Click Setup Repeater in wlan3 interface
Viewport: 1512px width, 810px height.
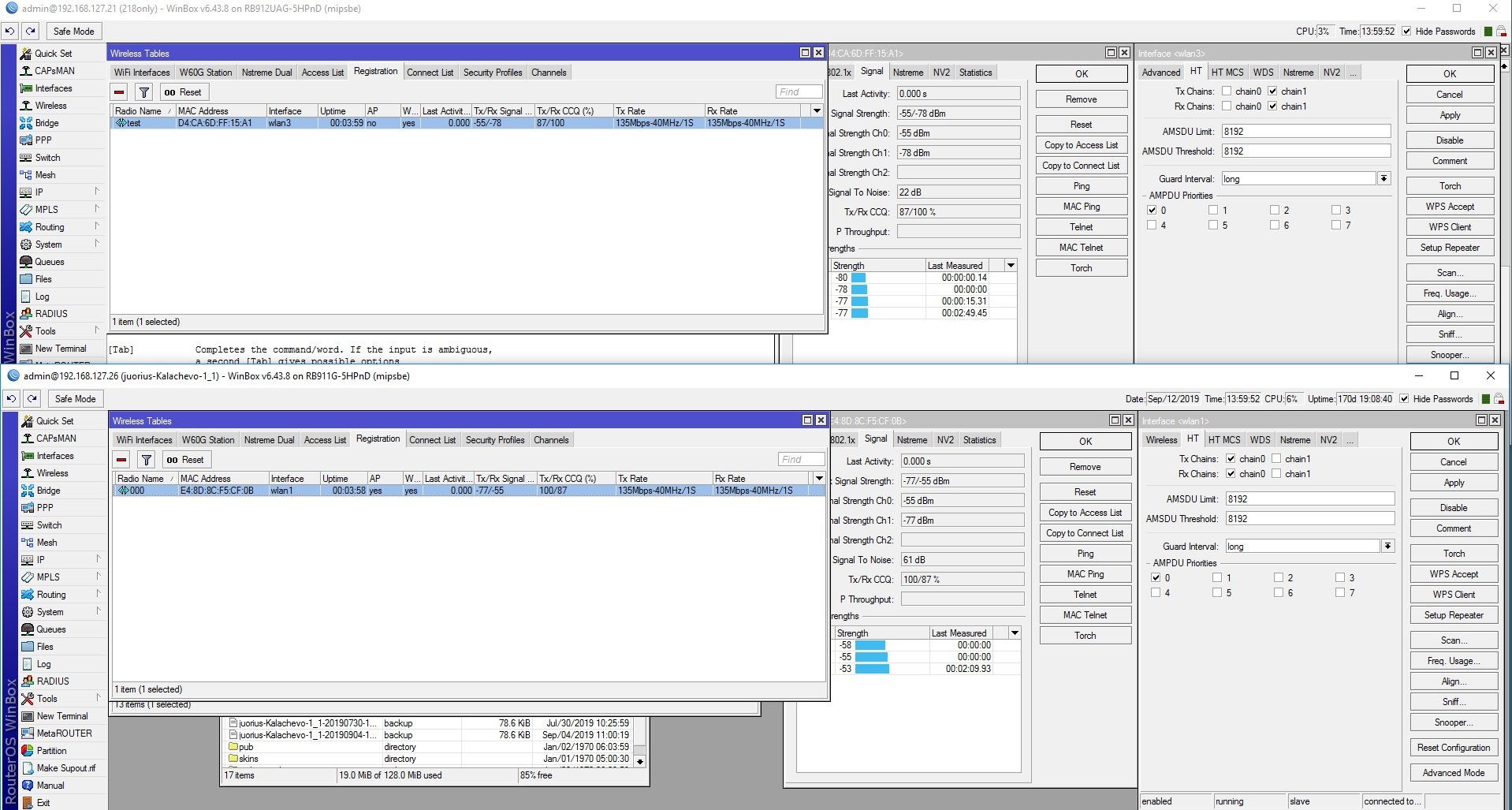pyautogui.click(x=1450, y=248)
